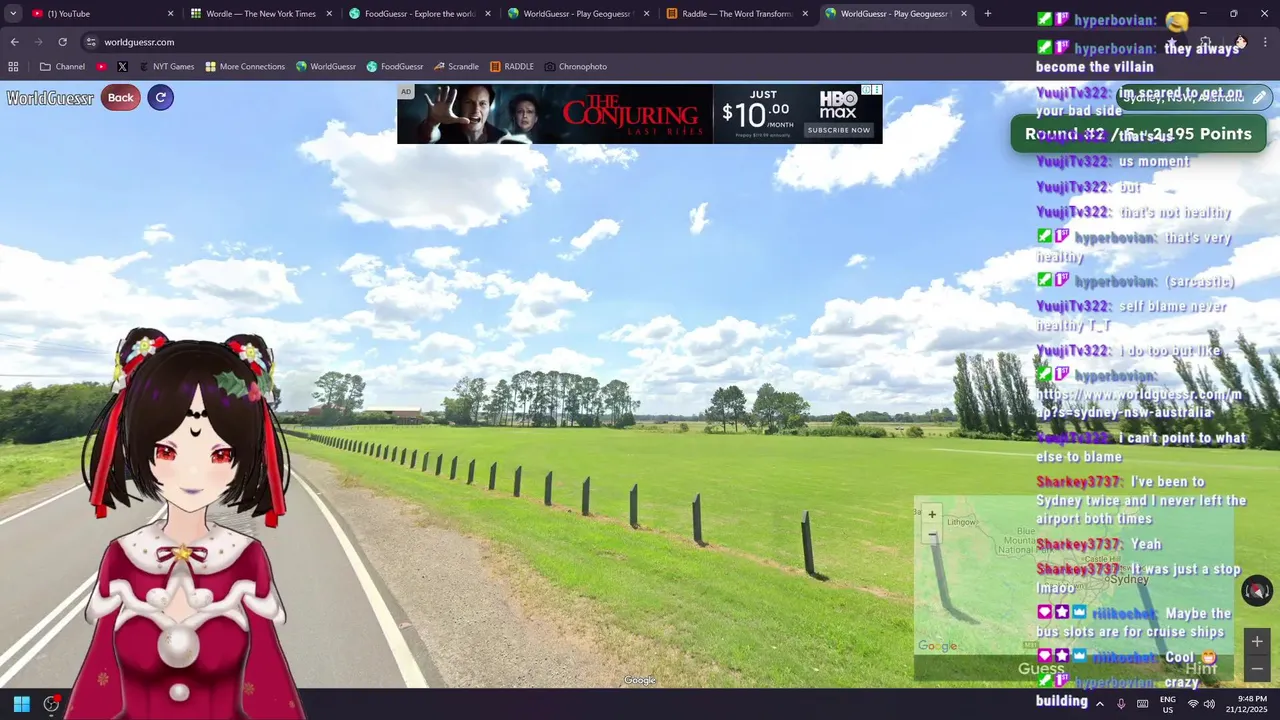Close the YouTube tab
The width and height of the screenshot is (1280, 720).
click(x=170, y=14)
